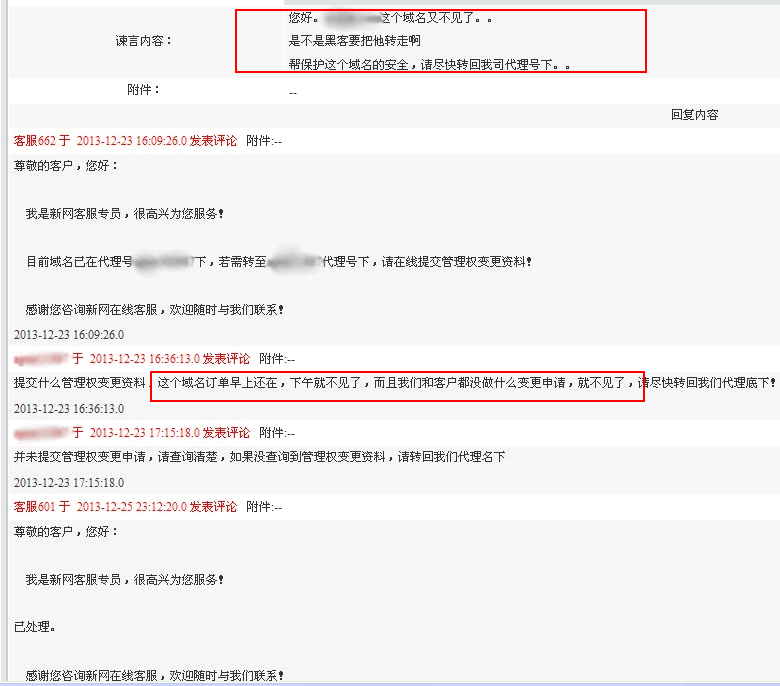Image resolution: width=780 pixels, height=686 pixels.
Task: Click 客服601 comment header dated 2013-12-25
Action: 125,507
